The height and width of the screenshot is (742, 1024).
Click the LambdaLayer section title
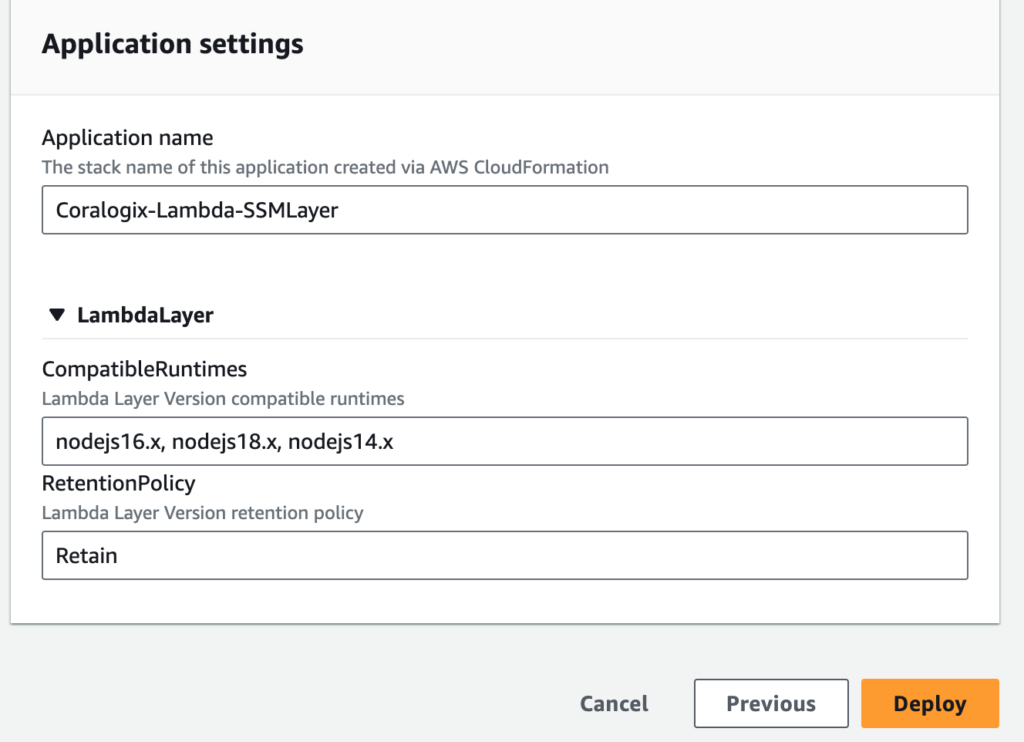(145, 315)
